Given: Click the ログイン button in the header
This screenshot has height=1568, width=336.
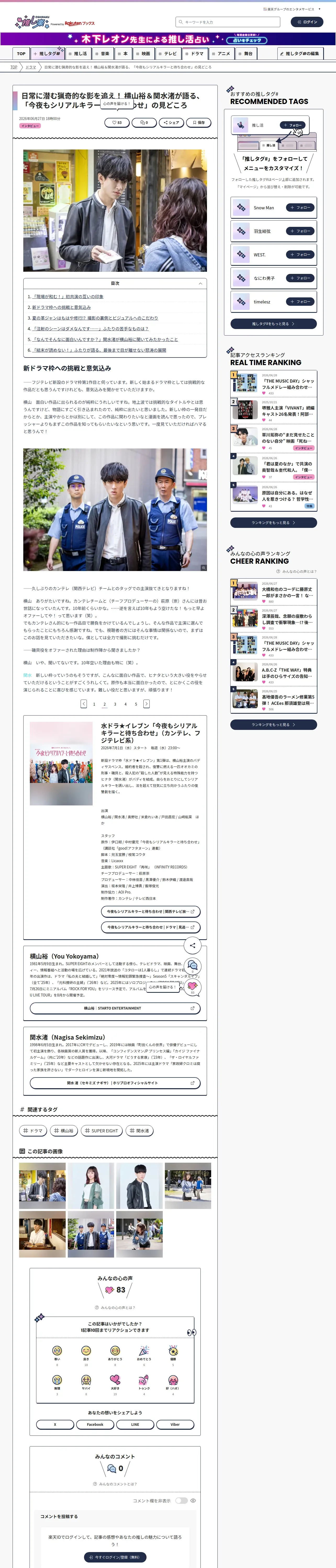Looking at the screenshot, I should [307, 22].
